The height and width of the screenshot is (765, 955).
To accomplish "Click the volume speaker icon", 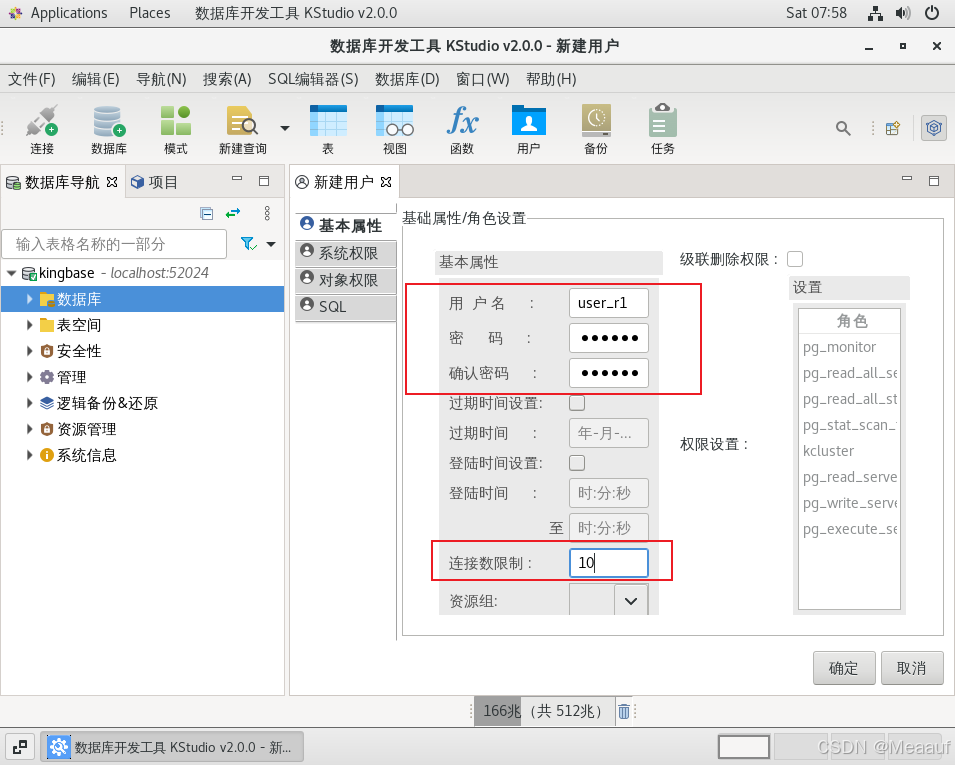I will click(903, 13).
